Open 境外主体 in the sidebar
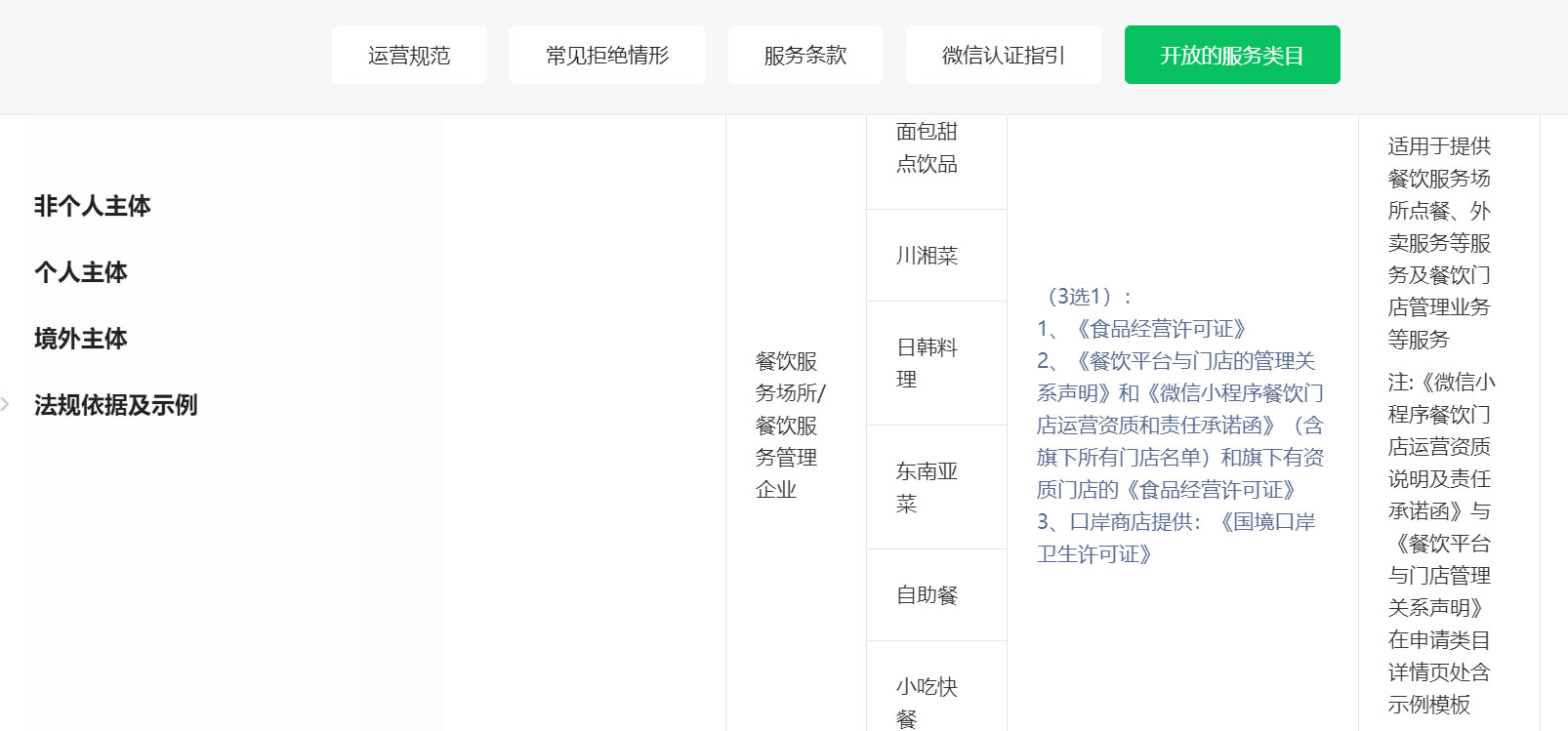 (81, 339)
